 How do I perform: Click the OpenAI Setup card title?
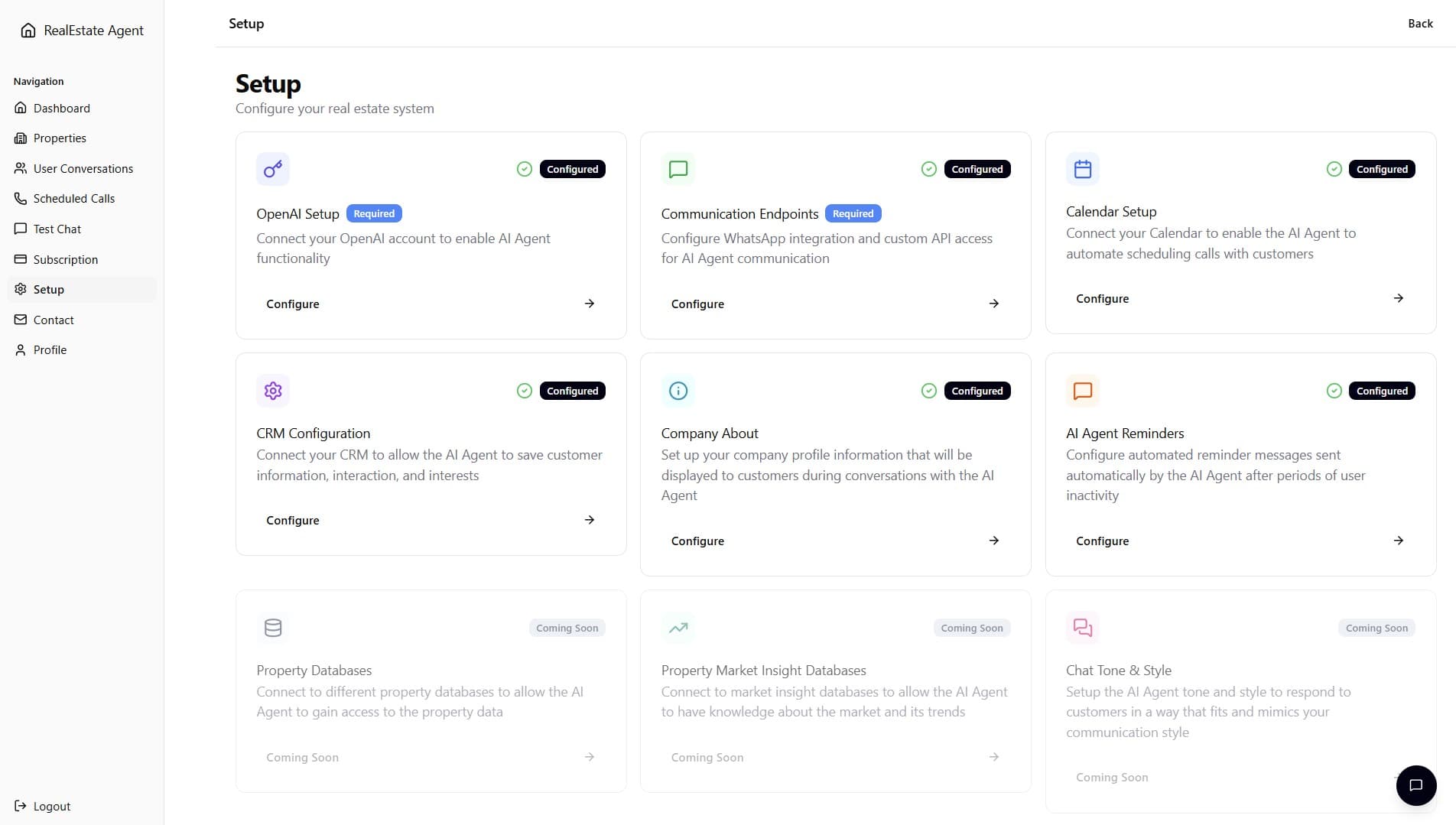(297, 214)
